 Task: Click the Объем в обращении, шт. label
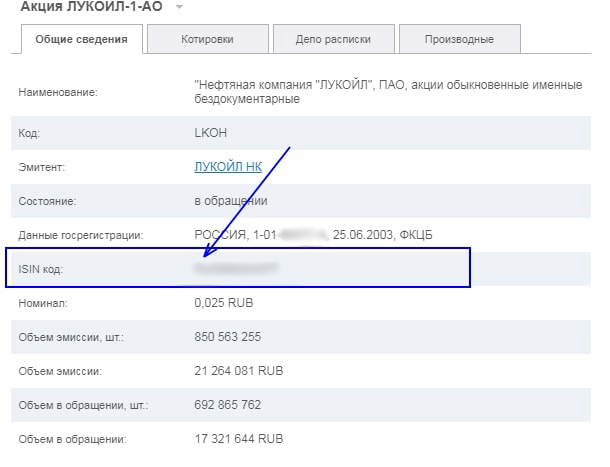(83, 405)
